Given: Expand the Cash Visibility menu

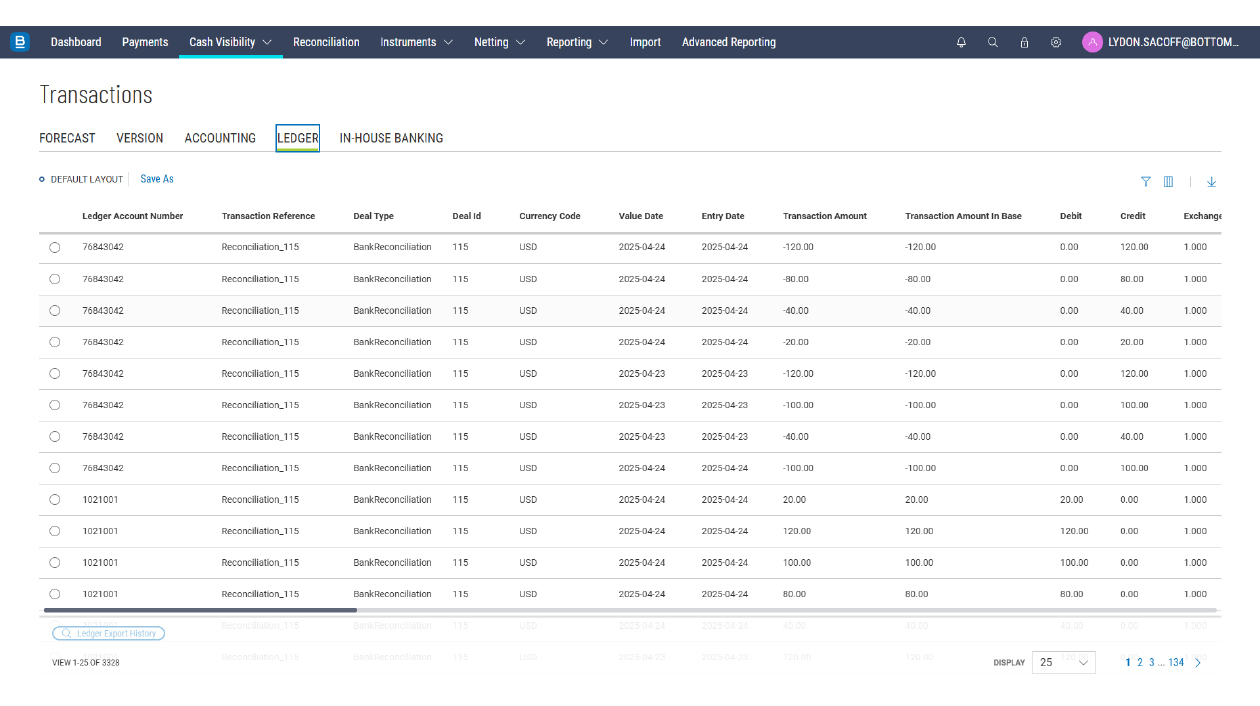Looking at the screenshot, I should [230, 42].
